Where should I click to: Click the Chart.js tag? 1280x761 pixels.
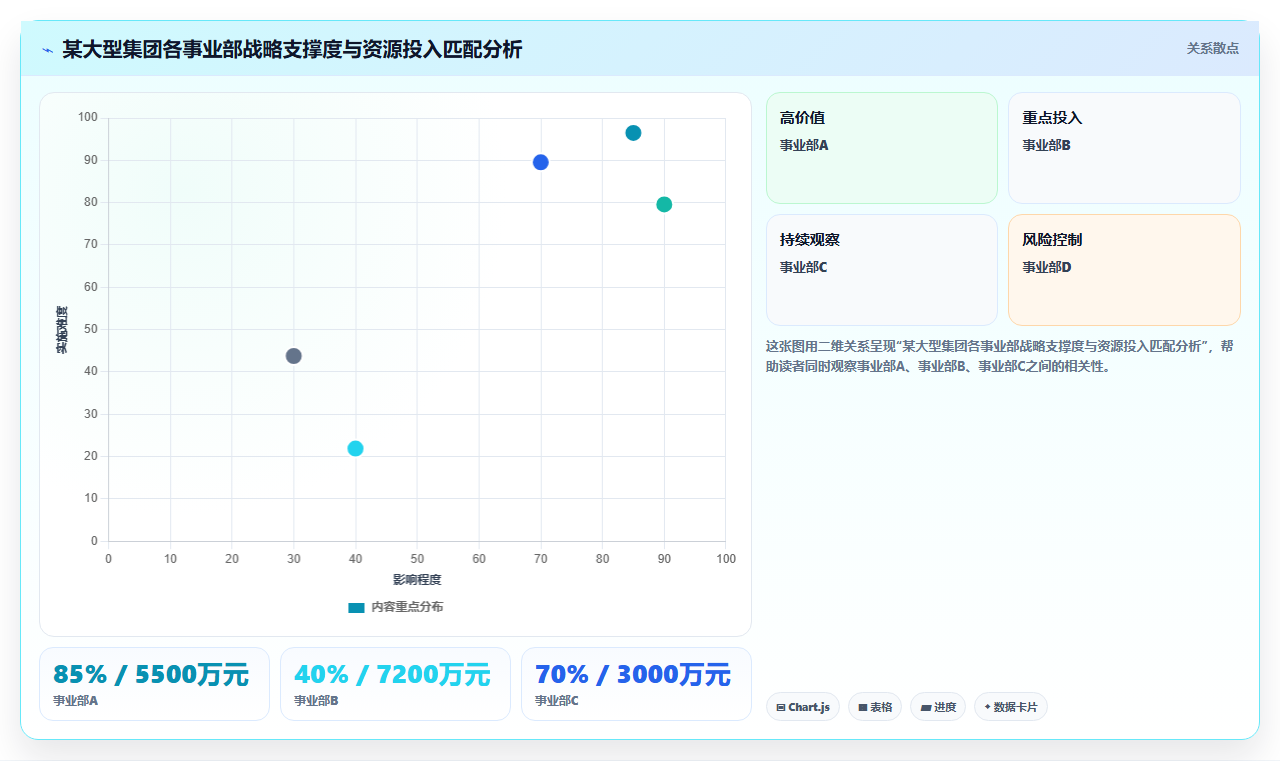coord(803,707)
